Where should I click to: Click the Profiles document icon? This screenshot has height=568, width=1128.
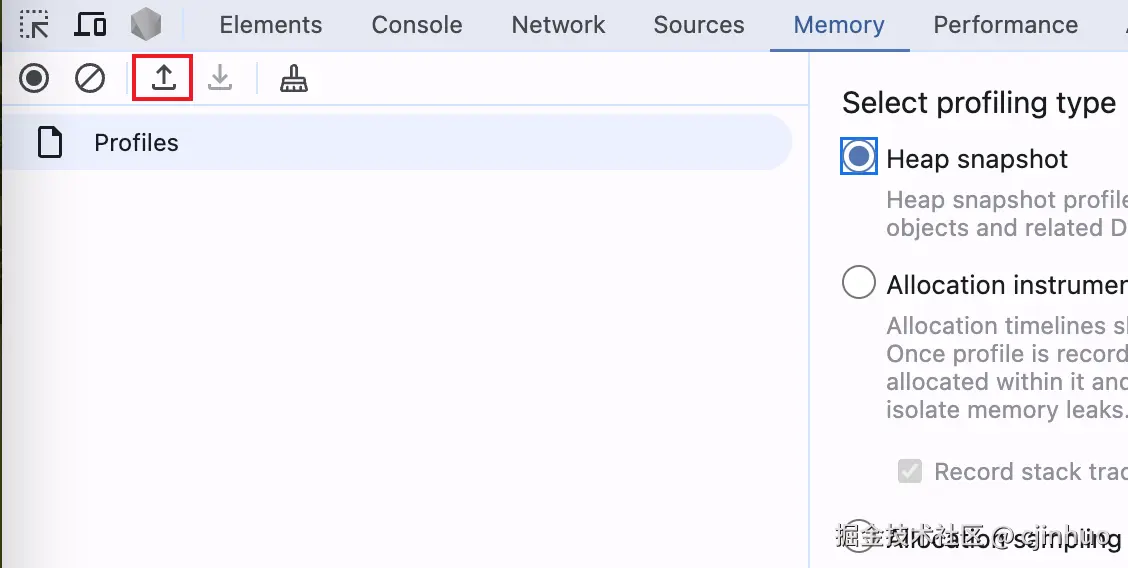[49, 143]
